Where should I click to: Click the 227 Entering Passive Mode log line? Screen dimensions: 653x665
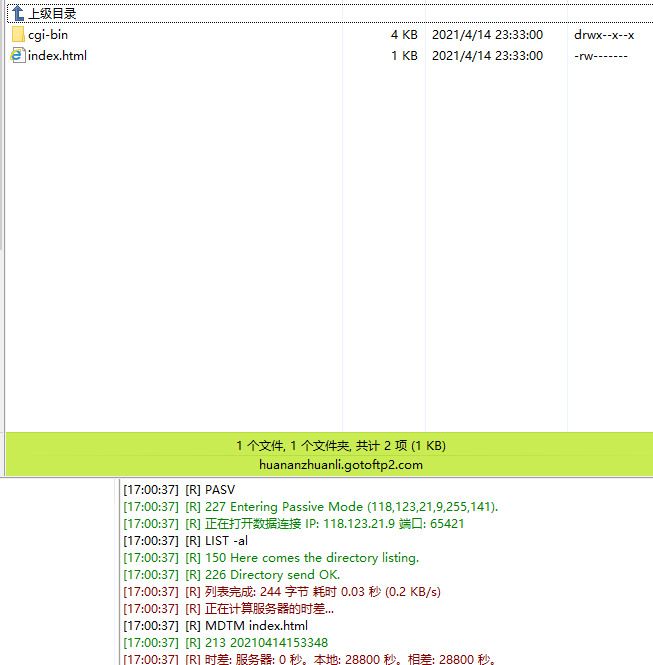(x=311, y=507)
